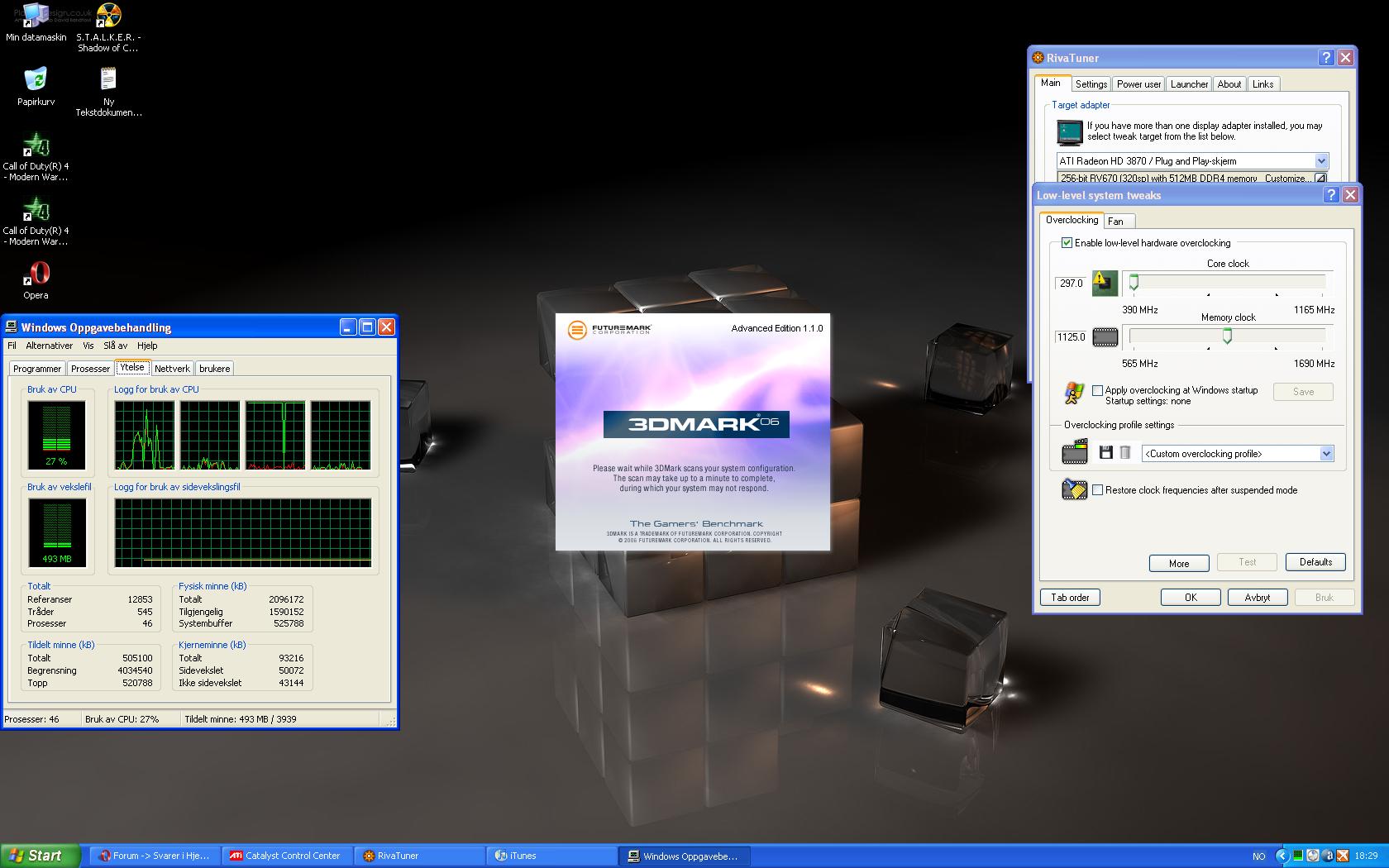Switch to the Nettverk tab
Image resolution: width=1389 pixels, height=868 pixels.
[172, 369]
